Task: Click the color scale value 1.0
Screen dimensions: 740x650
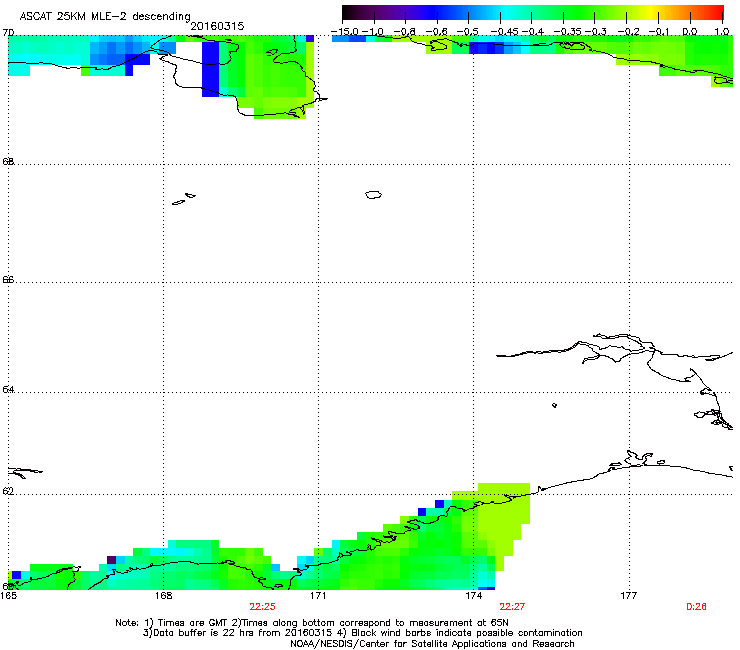Action: (722, 32)
